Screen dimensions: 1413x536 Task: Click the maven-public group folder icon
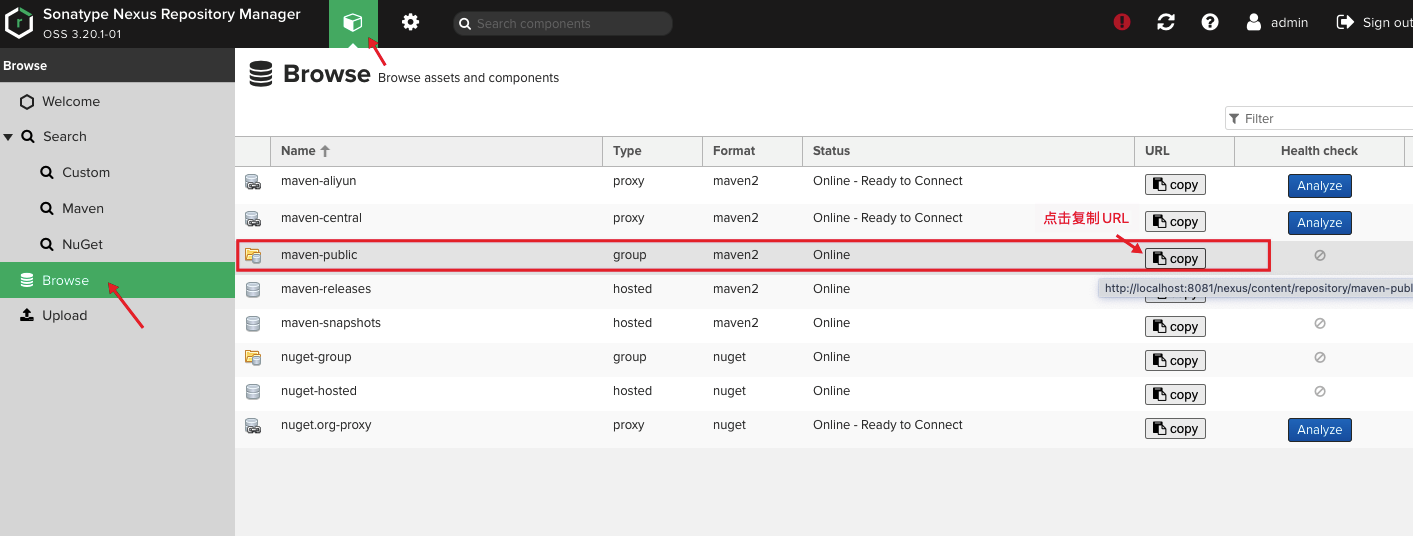click(253, 255)
